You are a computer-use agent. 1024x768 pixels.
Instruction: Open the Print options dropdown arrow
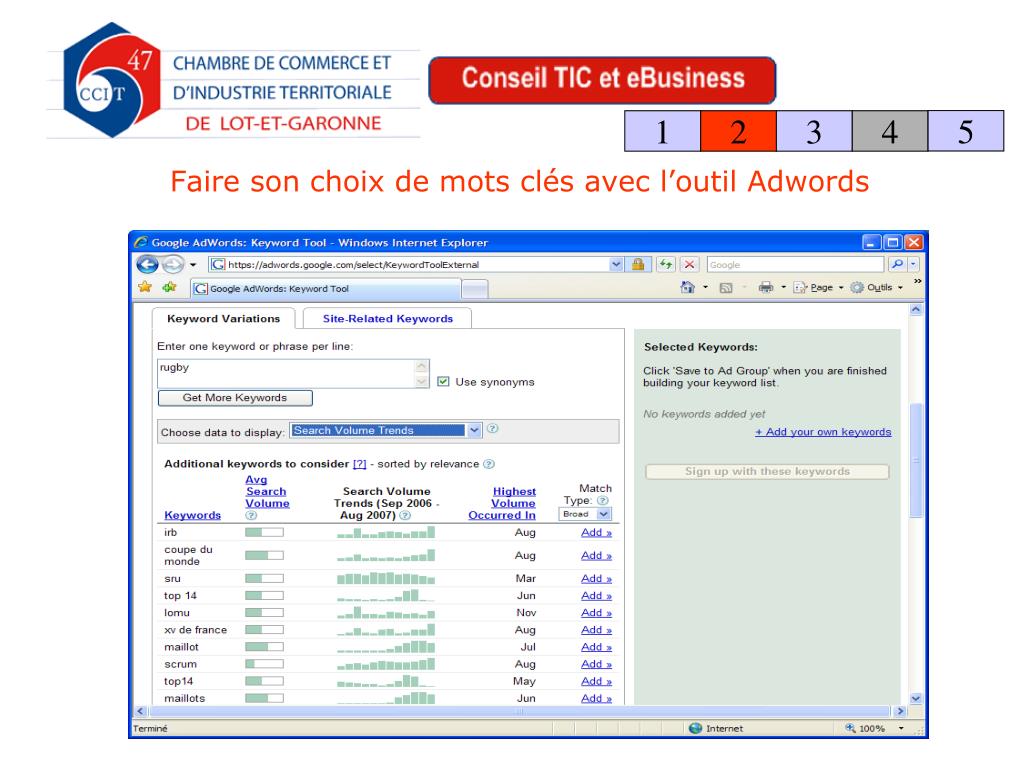783,287
